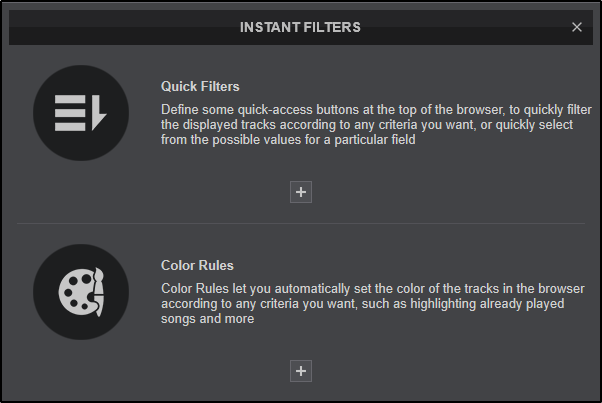Add a new Color Rule with plus button
The height and width of the screenshot is (403, 602).
pos(301,371)
